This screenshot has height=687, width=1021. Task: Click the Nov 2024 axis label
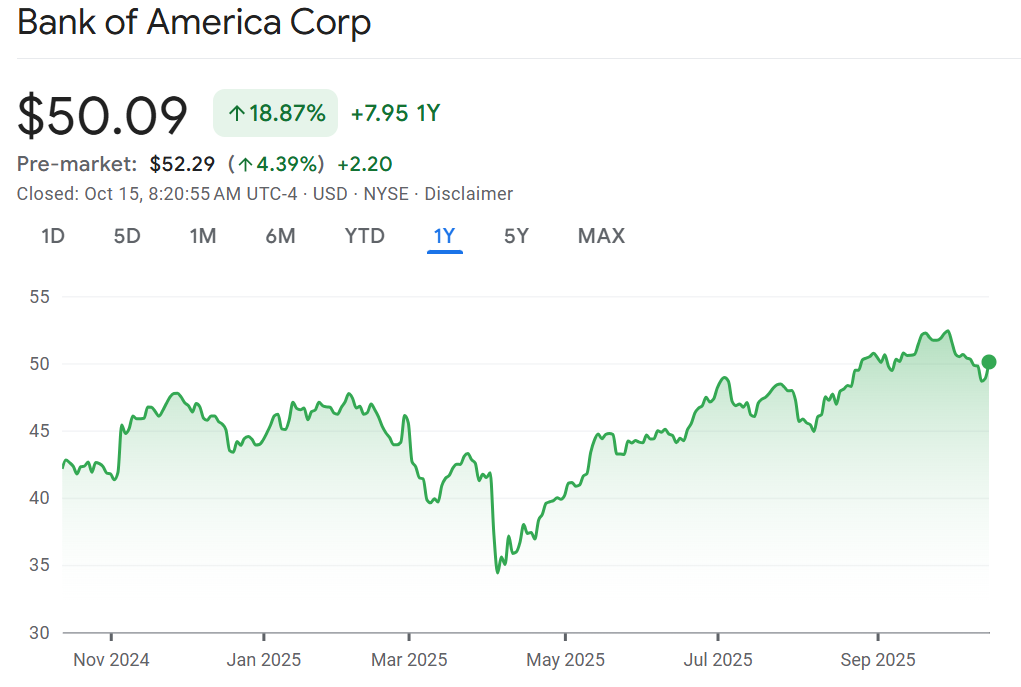click(x=112, y=660)
